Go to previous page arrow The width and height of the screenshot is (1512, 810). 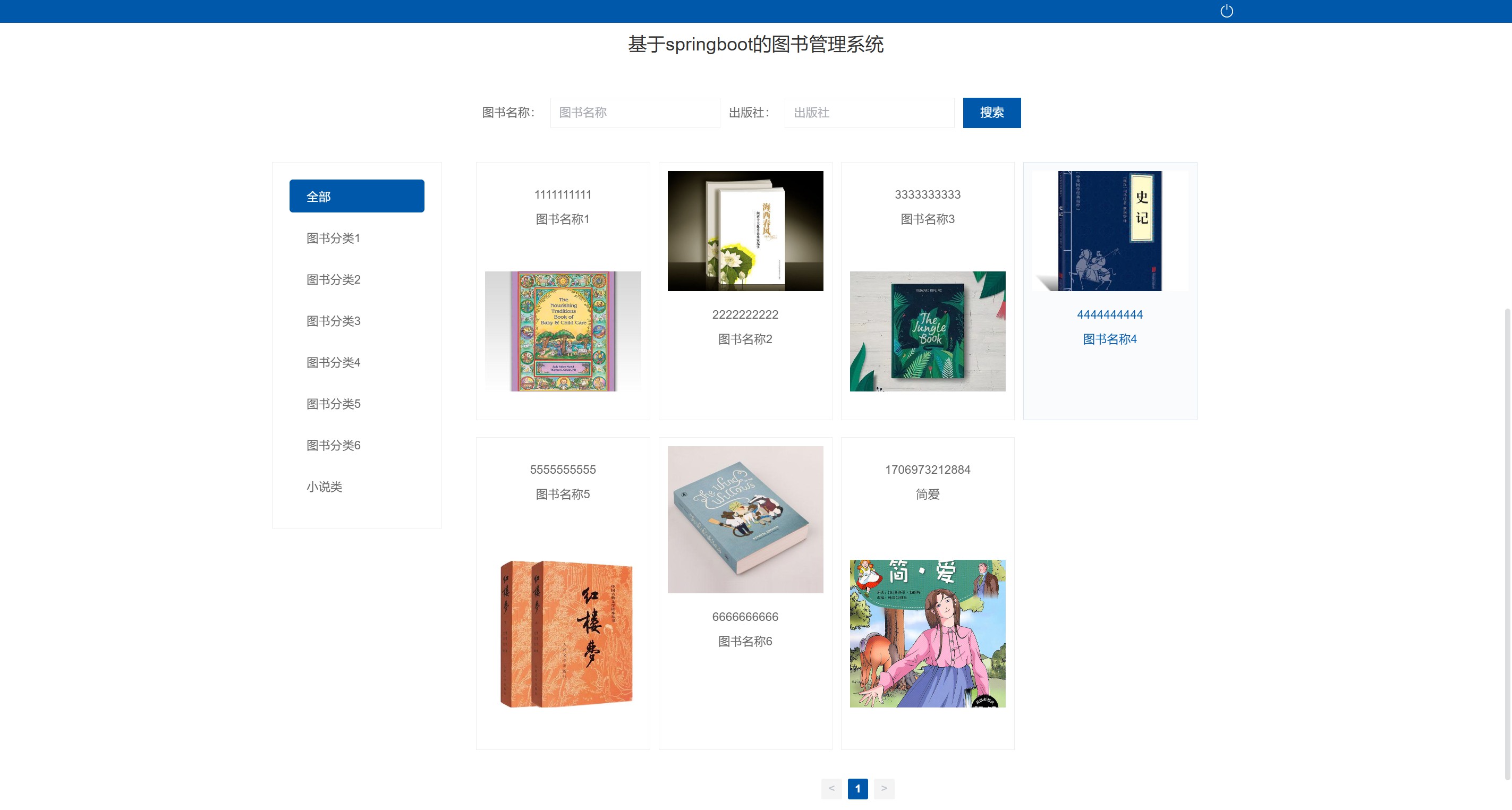pos(831,788)
